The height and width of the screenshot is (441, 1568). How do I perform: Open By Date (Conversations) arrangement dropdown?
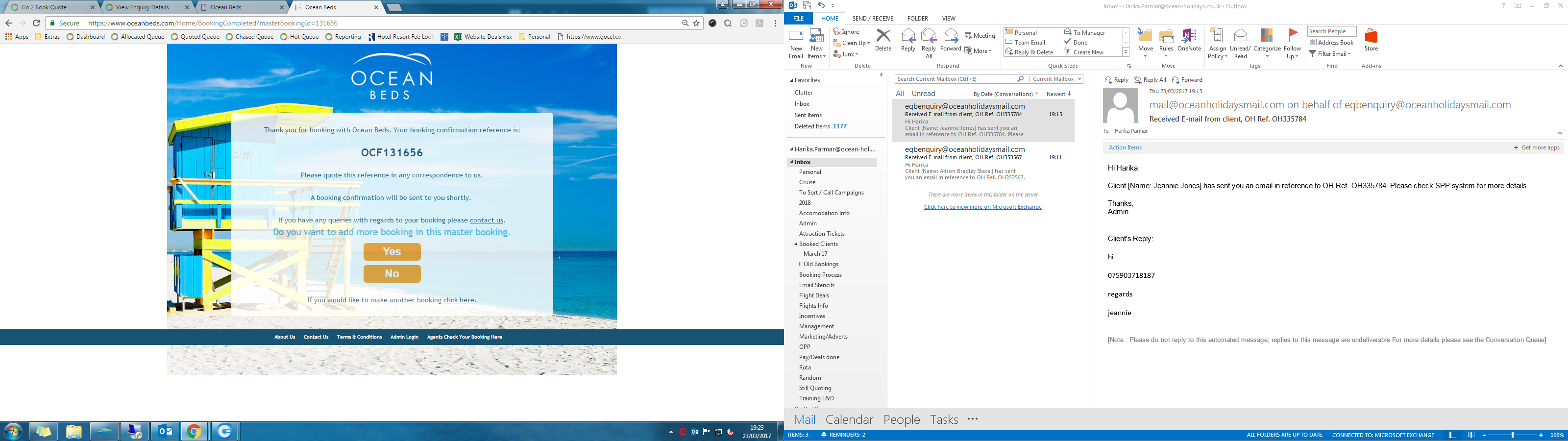1005,95
